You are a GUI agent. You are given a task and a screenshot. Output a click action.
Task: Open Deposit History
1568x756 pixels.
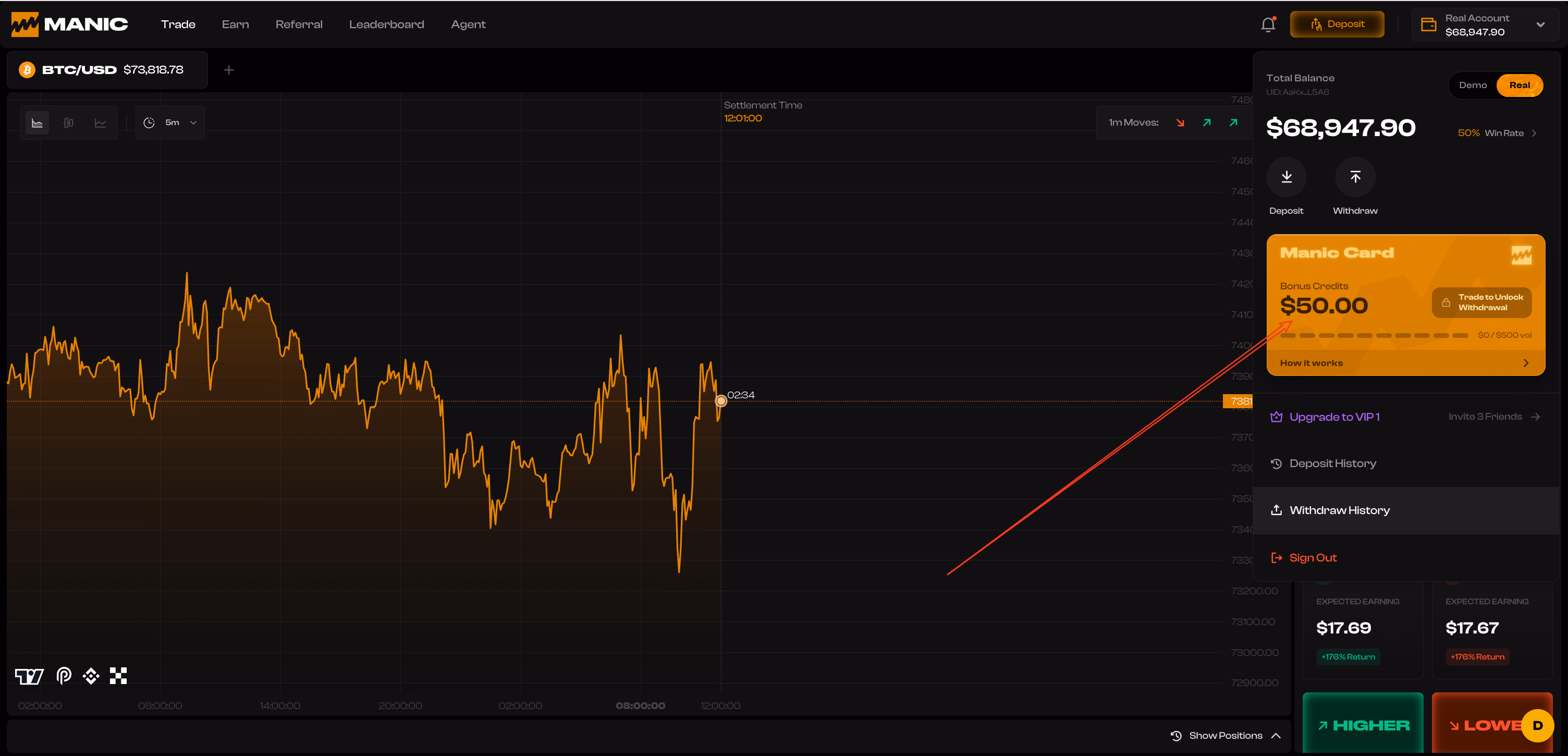1405,464
